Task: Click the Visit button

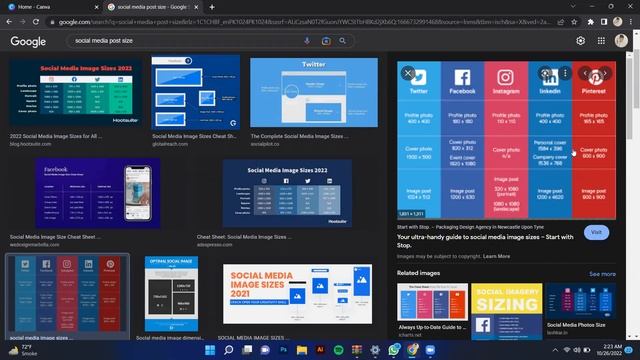Action: point(596,232)
